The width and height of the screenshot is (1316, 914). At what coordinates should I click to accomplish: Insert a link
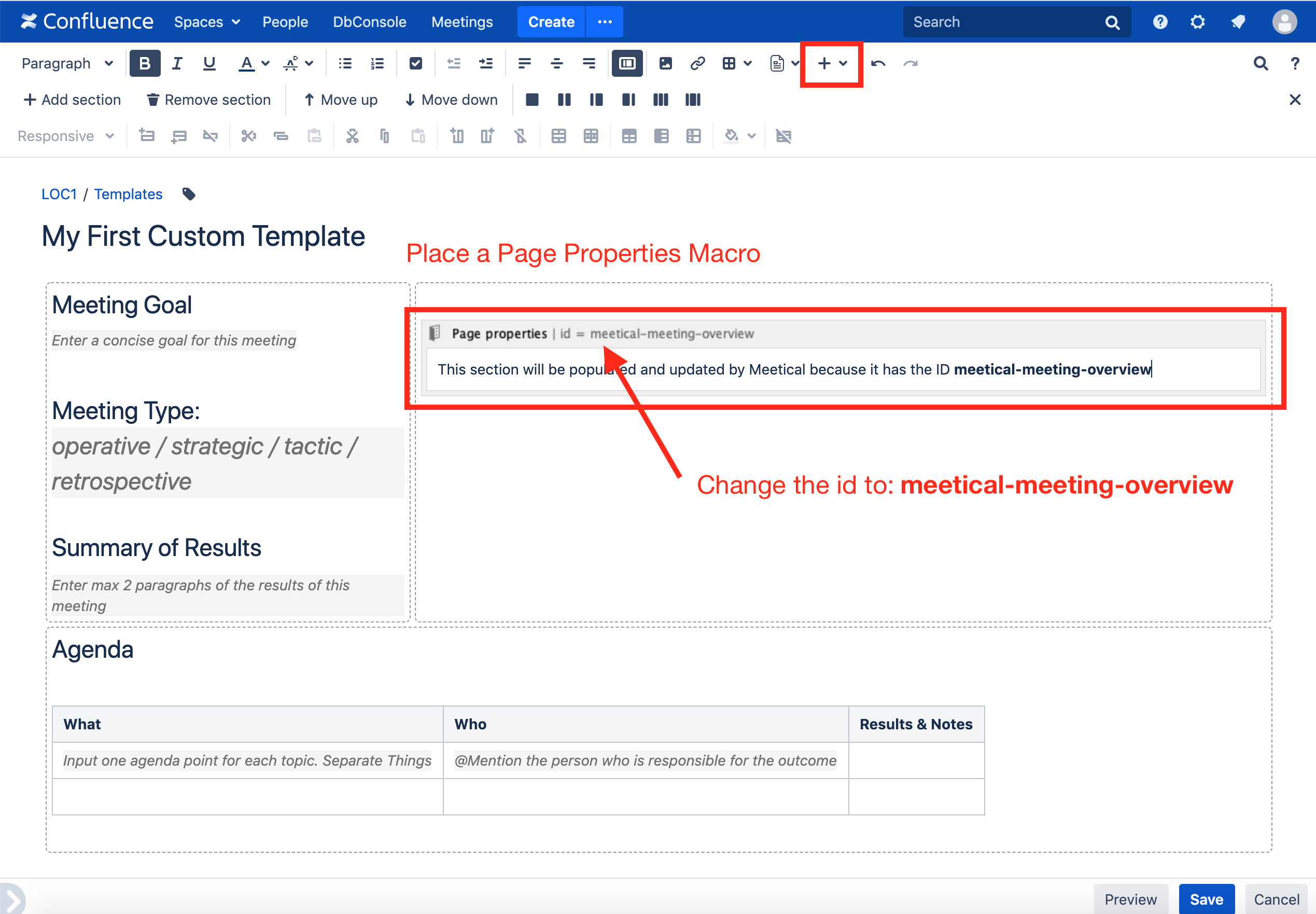click(x=697, y=63)
